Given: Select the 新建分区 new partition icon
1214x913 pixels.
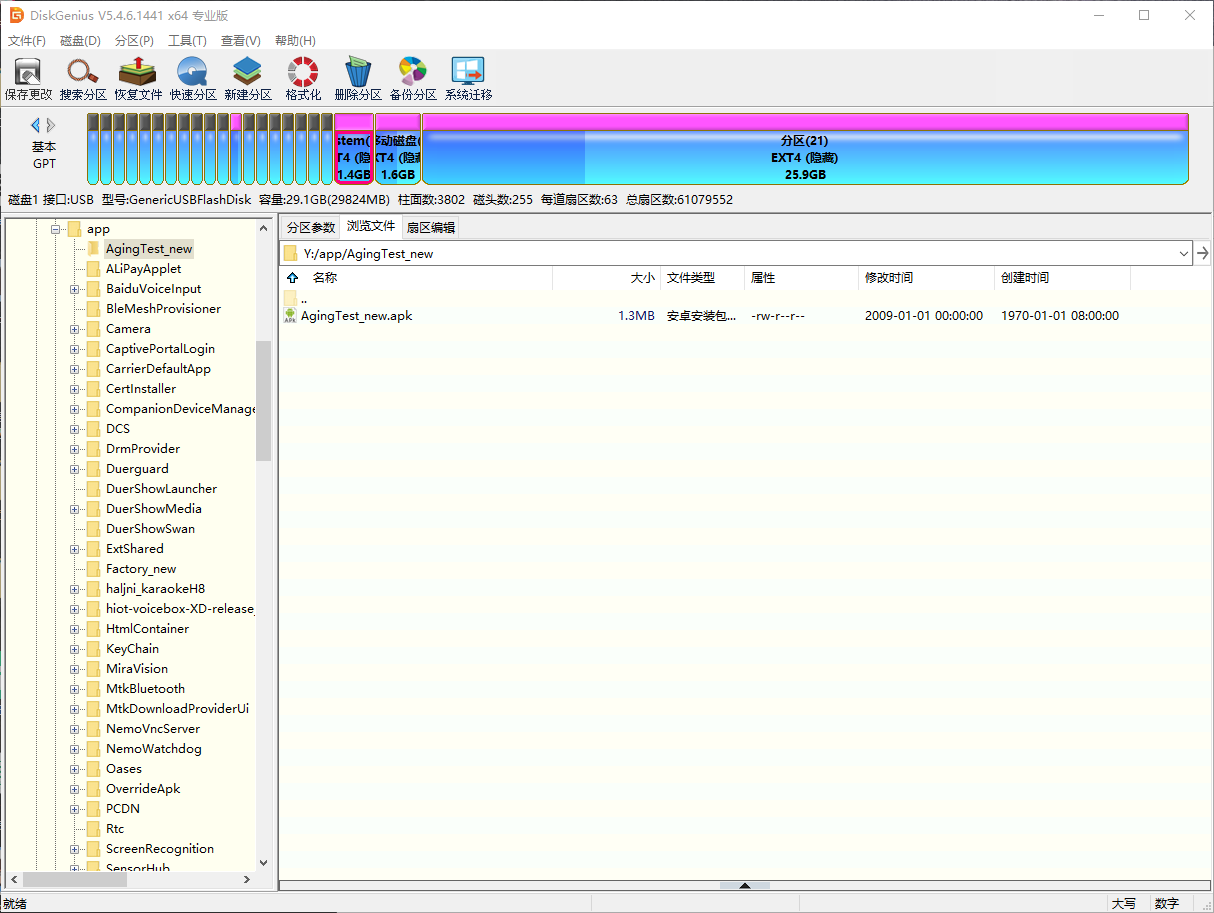Looking at the screenshot, I should 248,79.
